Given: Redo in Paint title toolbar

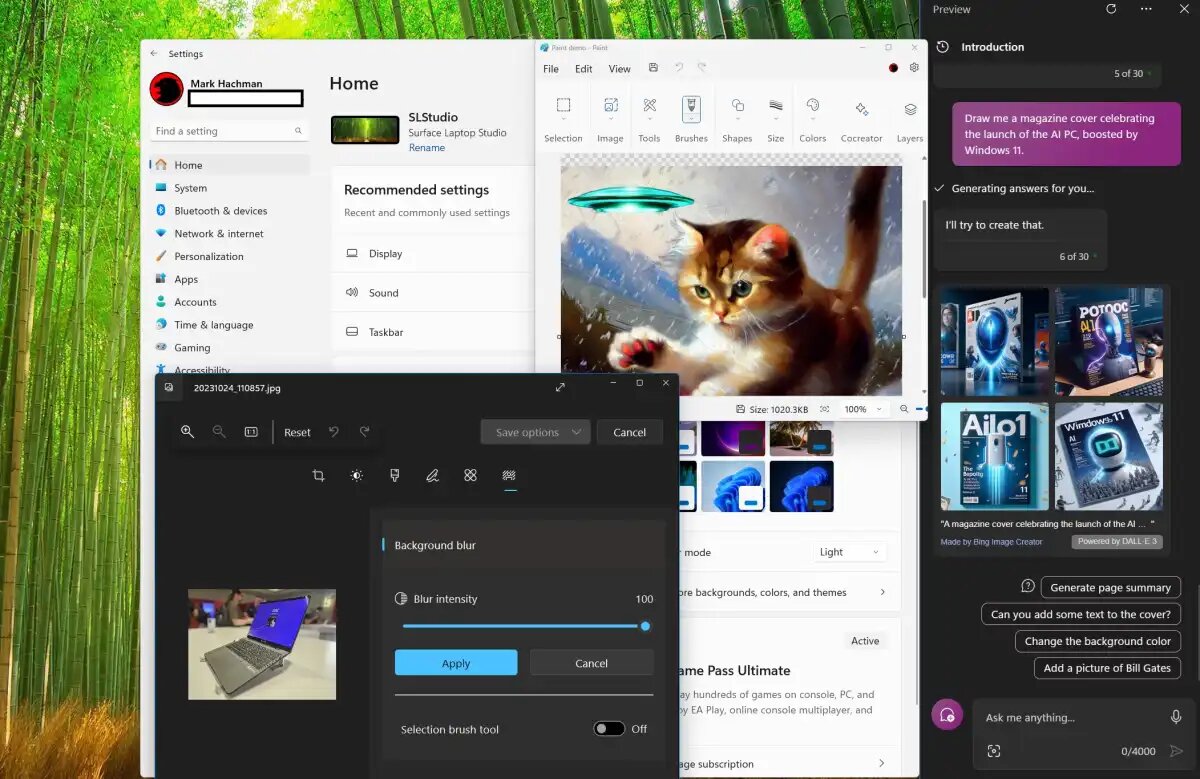Looking at the screenshot, I should [702, 68].
